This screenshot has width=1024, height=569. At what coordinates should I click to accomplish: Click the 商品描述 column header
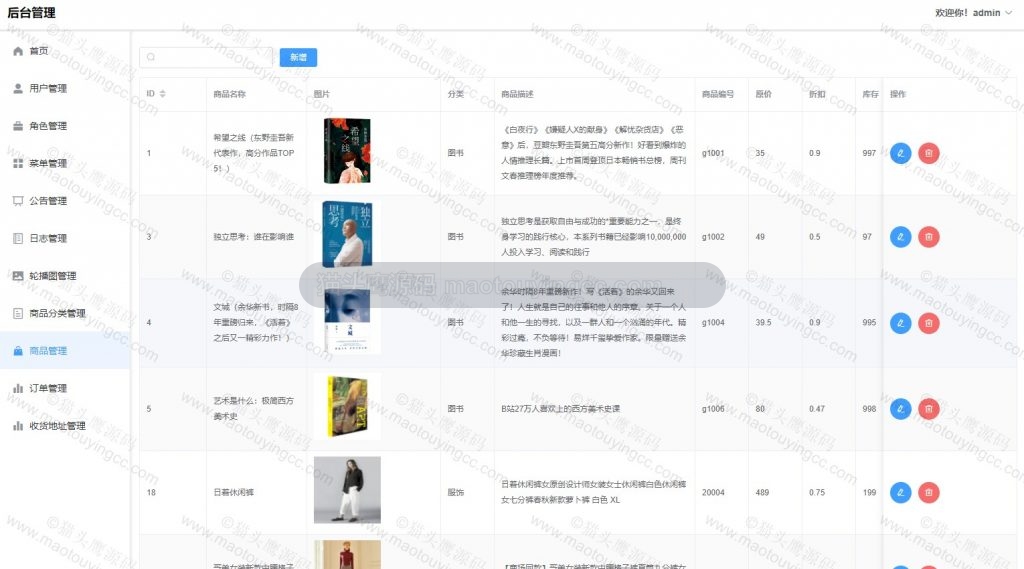click(x=517, y=94)
